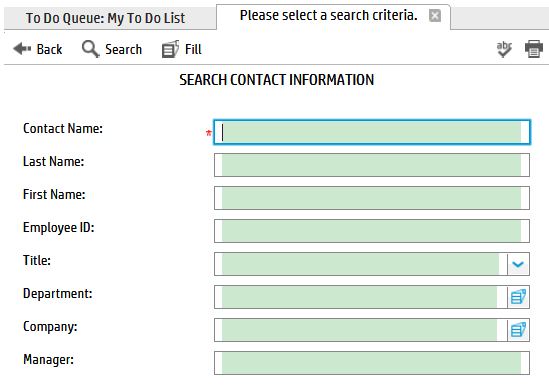Click the Back arrow icon
This screenshot has height=385, width=549.
[x=22, y=49]
